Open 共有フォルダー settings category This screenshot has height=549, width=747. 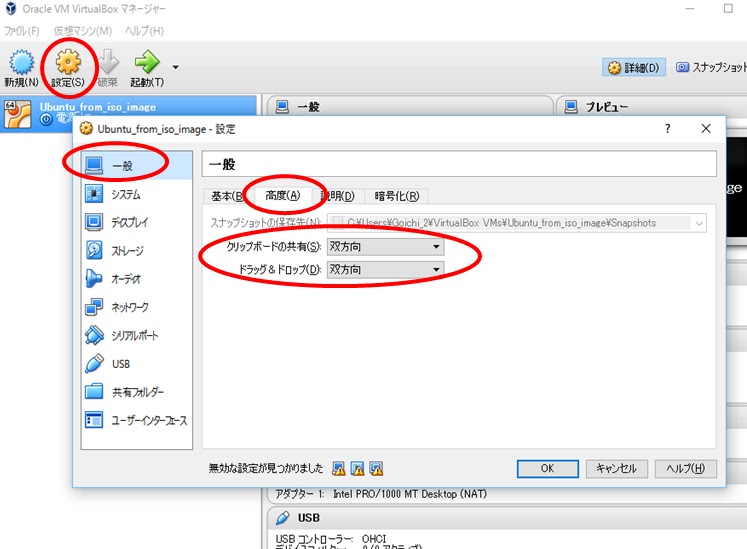(x=137, y=392)
